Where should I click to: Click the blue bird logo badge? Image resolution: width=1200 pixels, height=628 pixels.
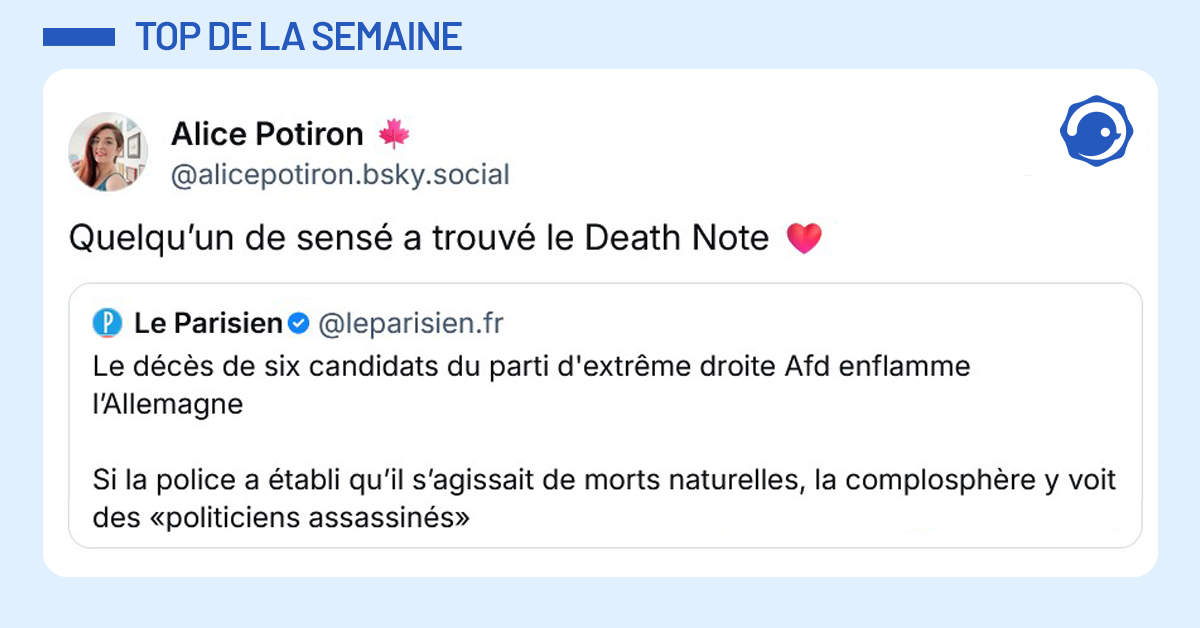1095,132
